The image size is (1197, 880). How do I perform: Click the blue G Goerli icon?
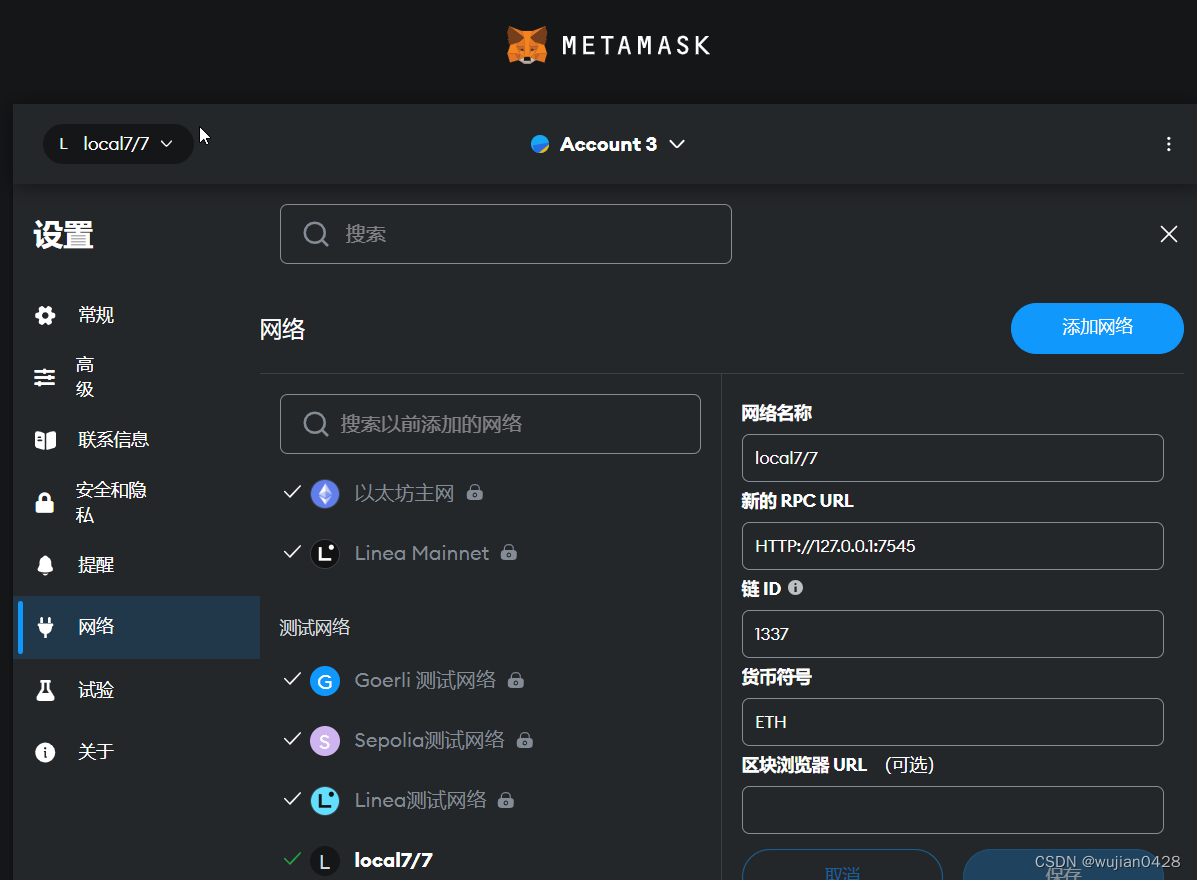coord(325,681)
